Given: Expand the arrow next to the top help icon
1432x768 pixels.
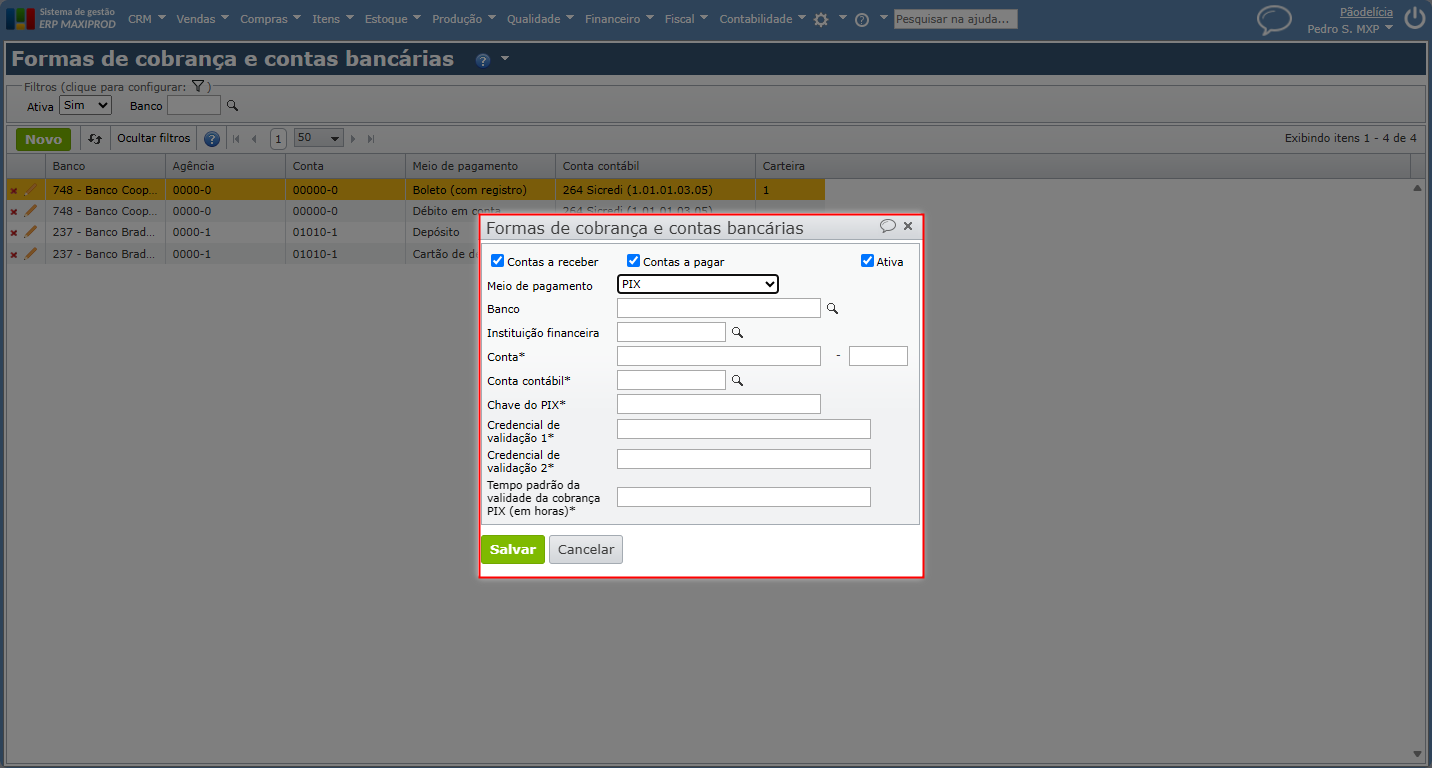Looking at the screenshot, I should click(884, 18).
